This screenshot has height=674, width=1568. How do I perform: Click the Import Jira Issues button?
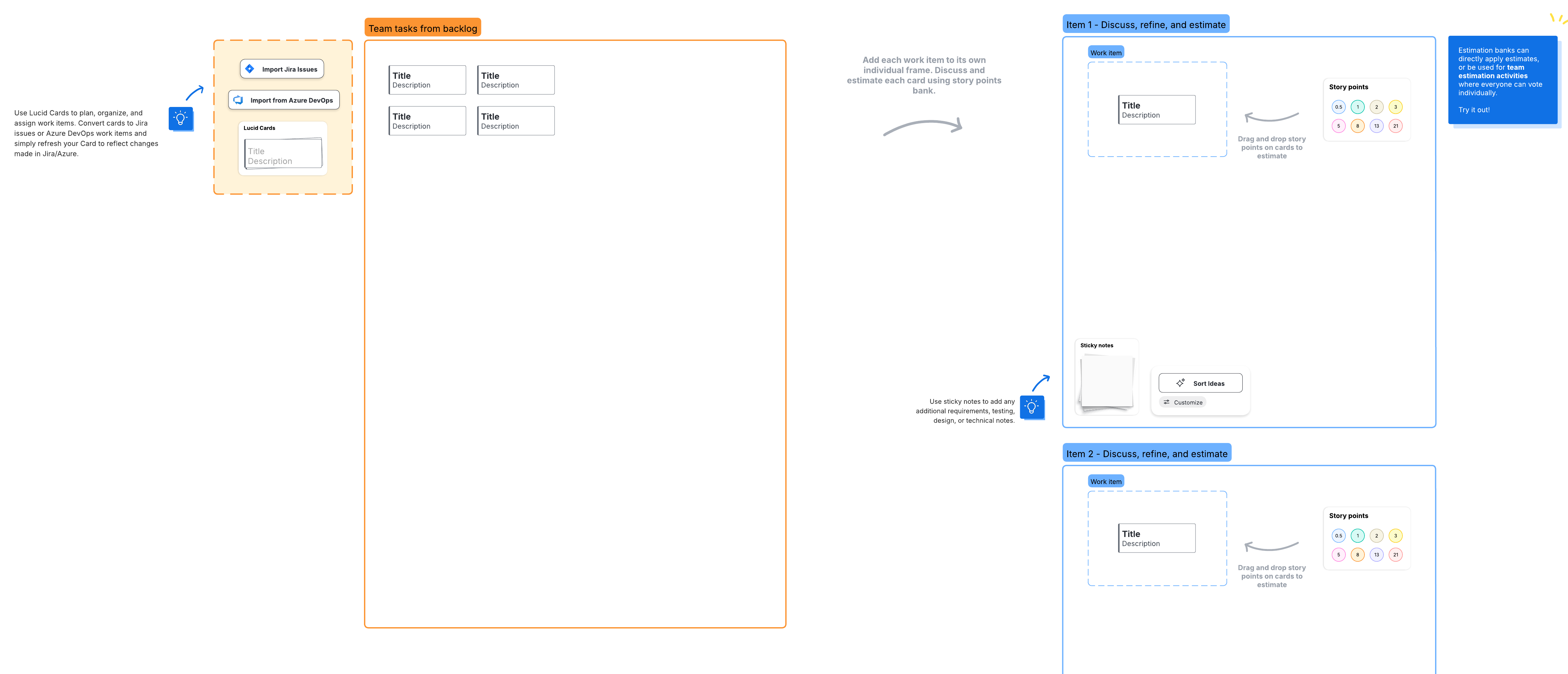click(x=282, y=69)
